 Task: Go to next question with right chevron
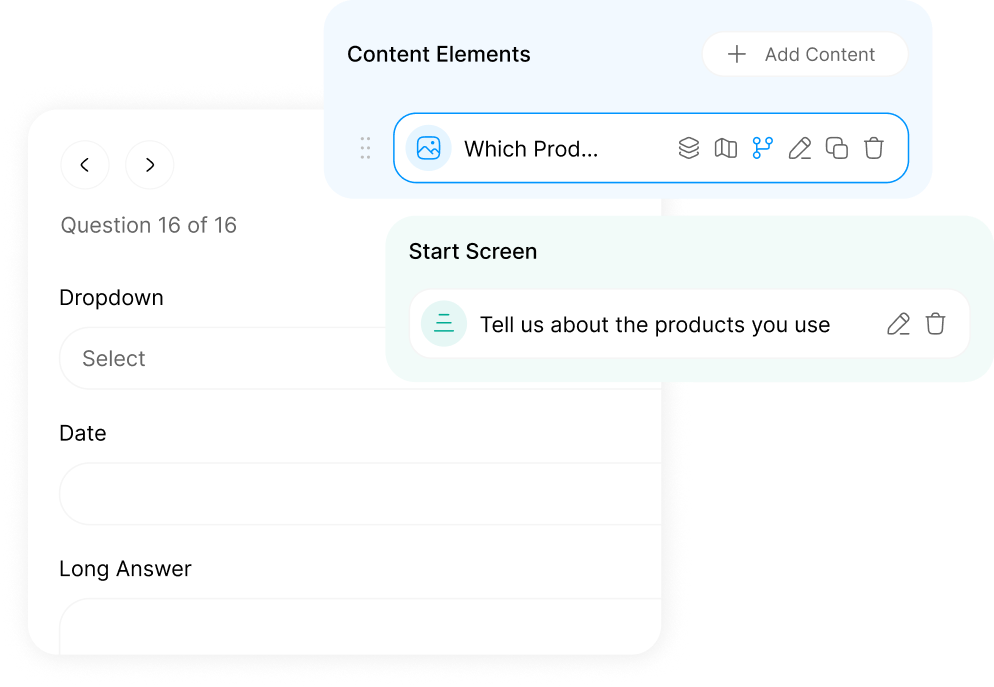click(150, 165)
